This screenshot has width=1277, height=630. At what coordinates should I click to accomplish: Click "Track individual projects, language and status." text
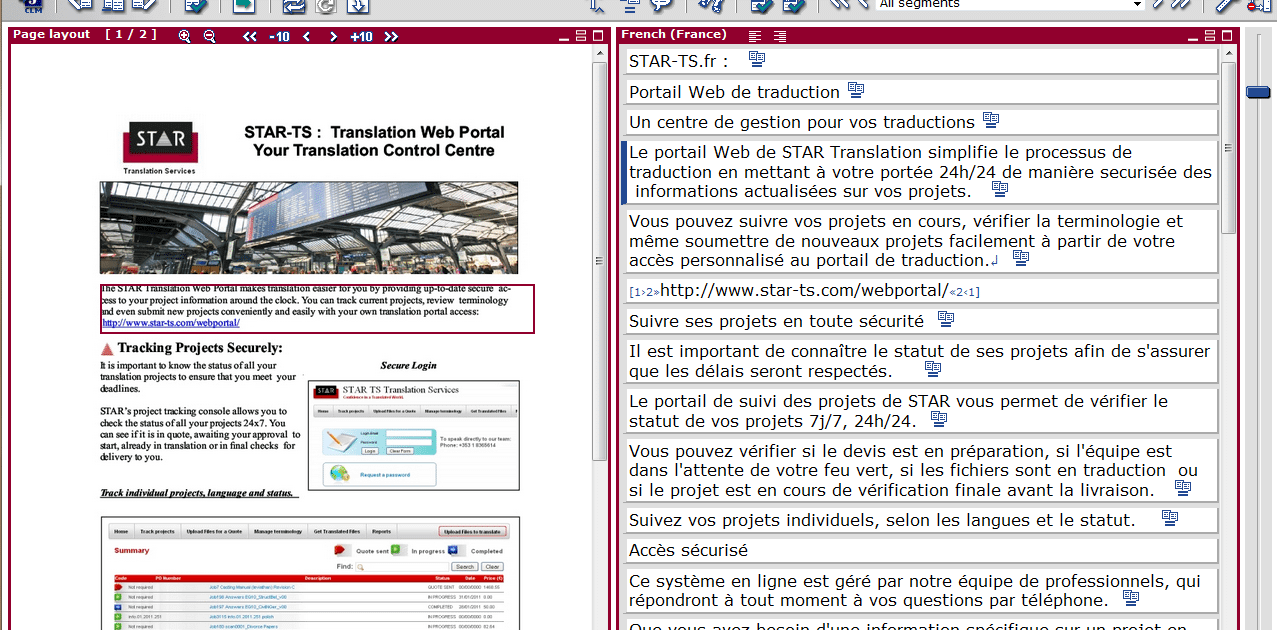197,493
